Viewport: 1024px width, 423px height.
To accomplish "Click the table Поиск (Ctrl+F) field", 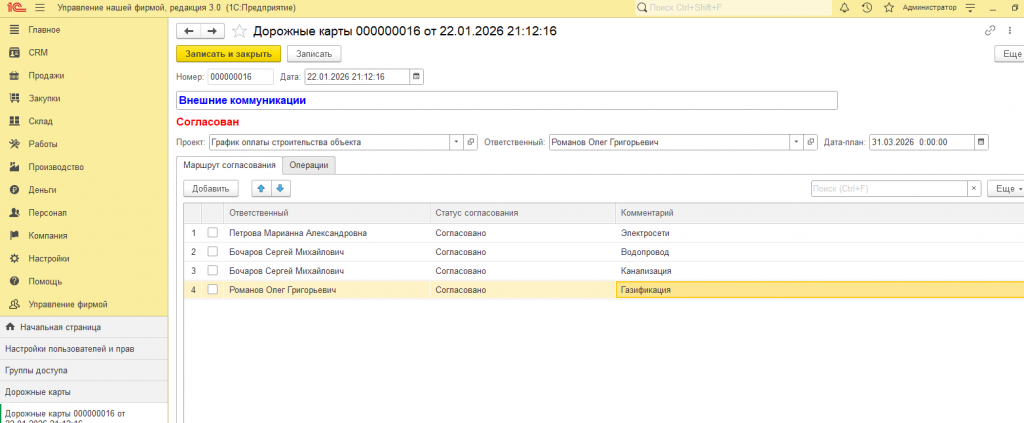I will click(x=889, y=189).
